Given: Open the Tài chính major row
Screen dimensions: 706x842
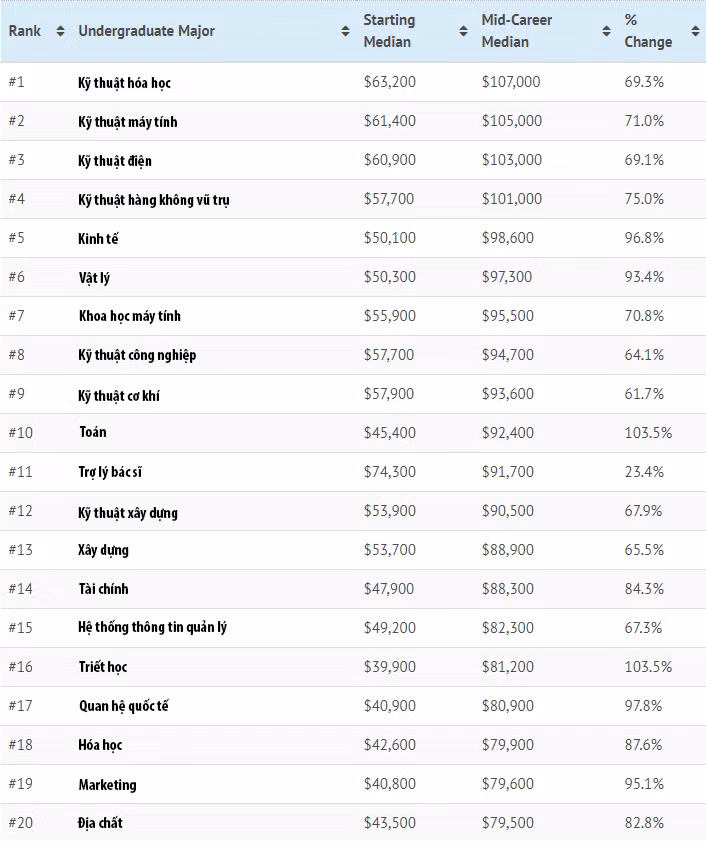Looking at the screenshot, I should click(x=104, y=590).
